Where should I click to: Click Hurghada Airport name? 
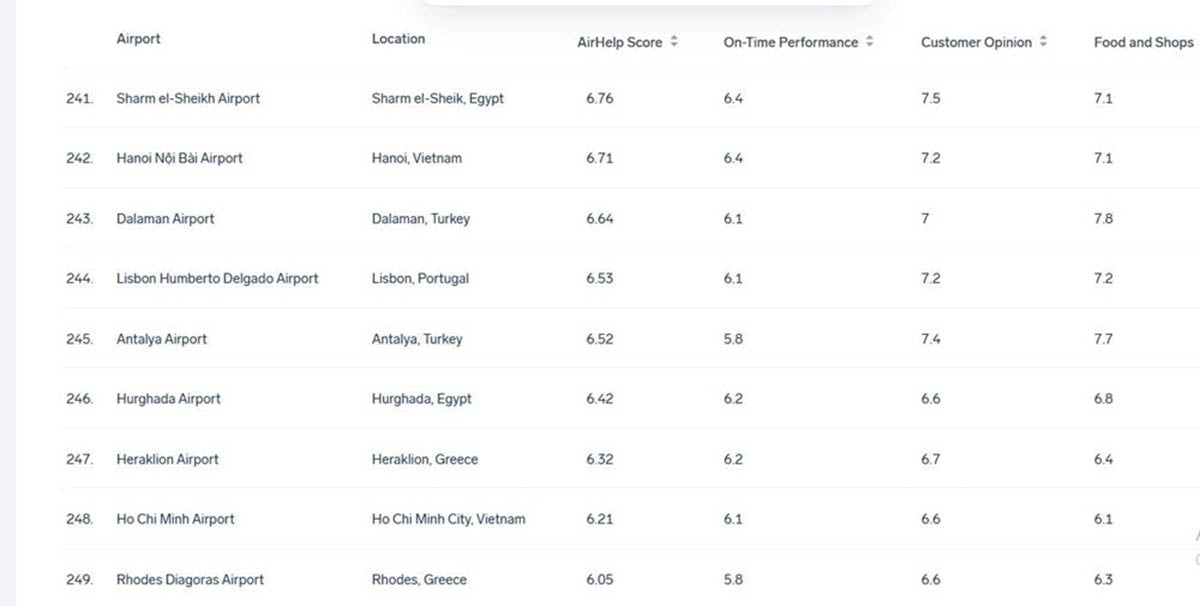168,398
